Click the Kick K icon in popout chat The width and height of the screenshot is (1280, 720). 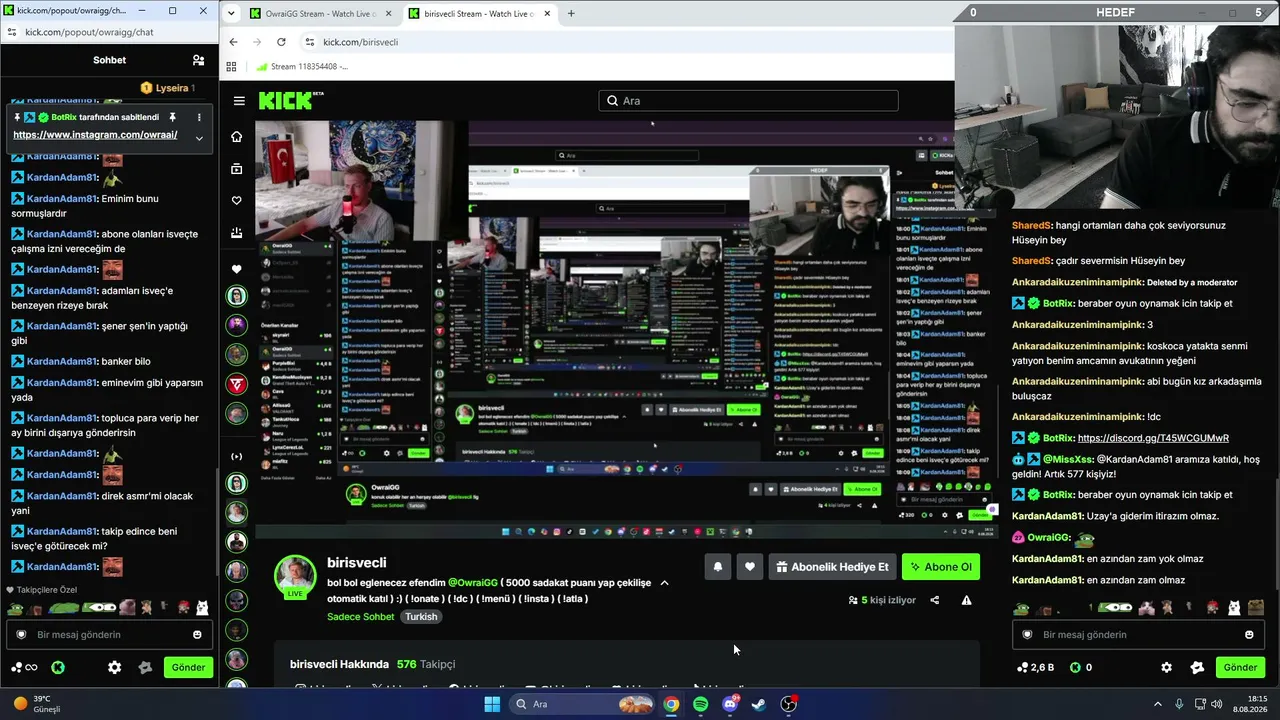(58, 667)
